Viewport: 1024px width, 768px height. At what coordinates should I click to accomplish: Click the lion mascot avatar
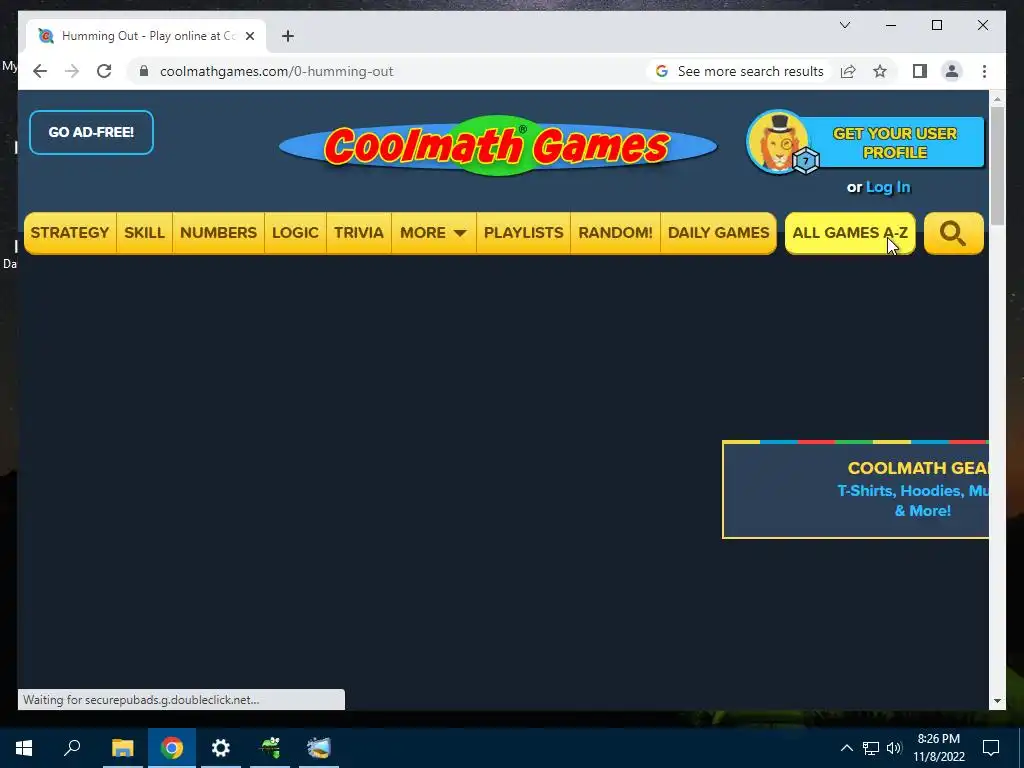pyautogui.click(x=778, y=142)
